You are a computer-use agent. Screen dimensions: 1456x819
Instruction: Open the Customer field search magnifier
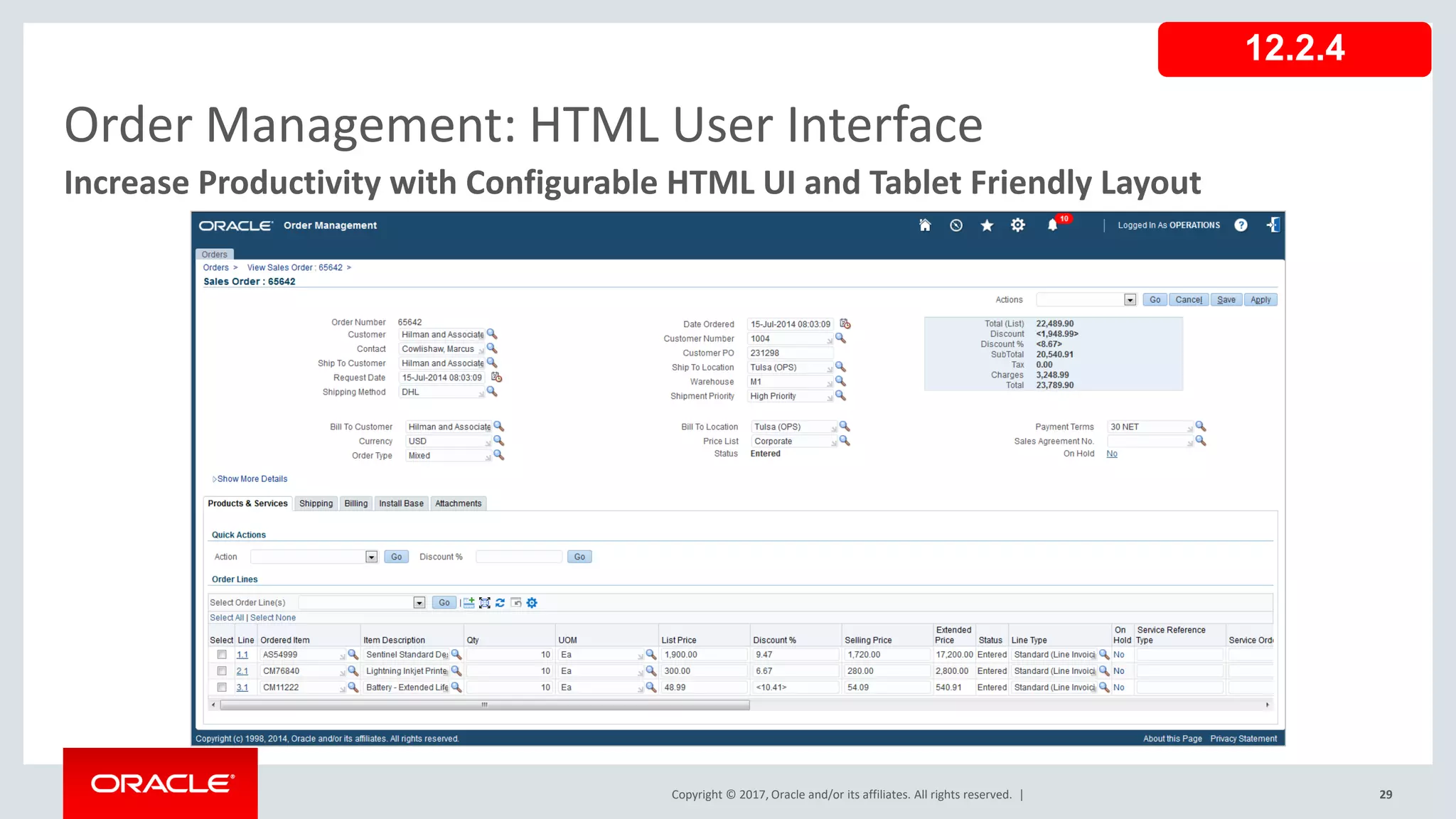492,334
